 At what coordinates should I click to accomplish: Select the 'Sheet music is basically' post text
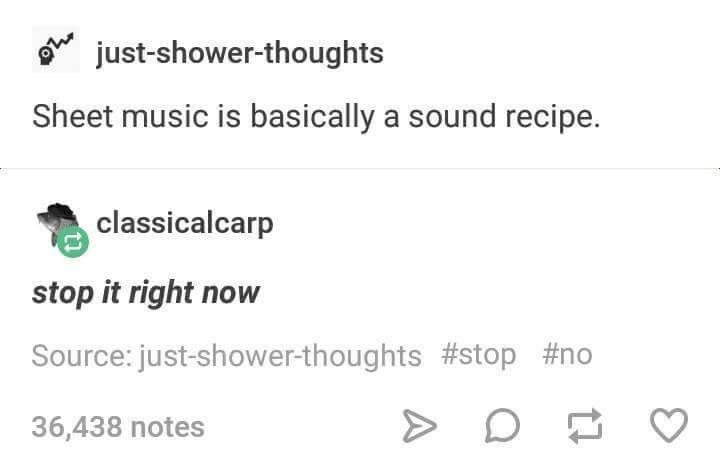(316, 117)
